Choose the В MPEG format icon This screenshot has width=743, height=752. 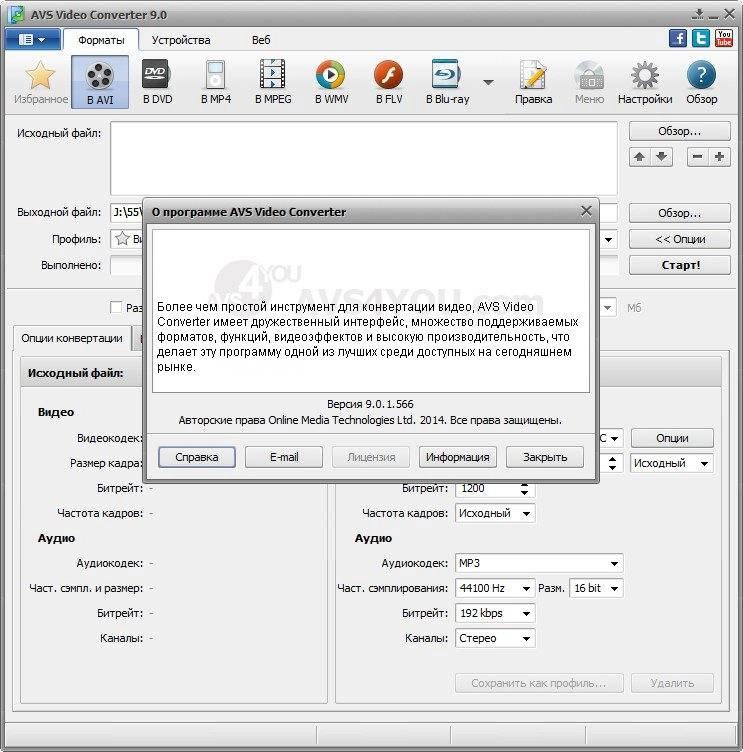click(273, 82)
